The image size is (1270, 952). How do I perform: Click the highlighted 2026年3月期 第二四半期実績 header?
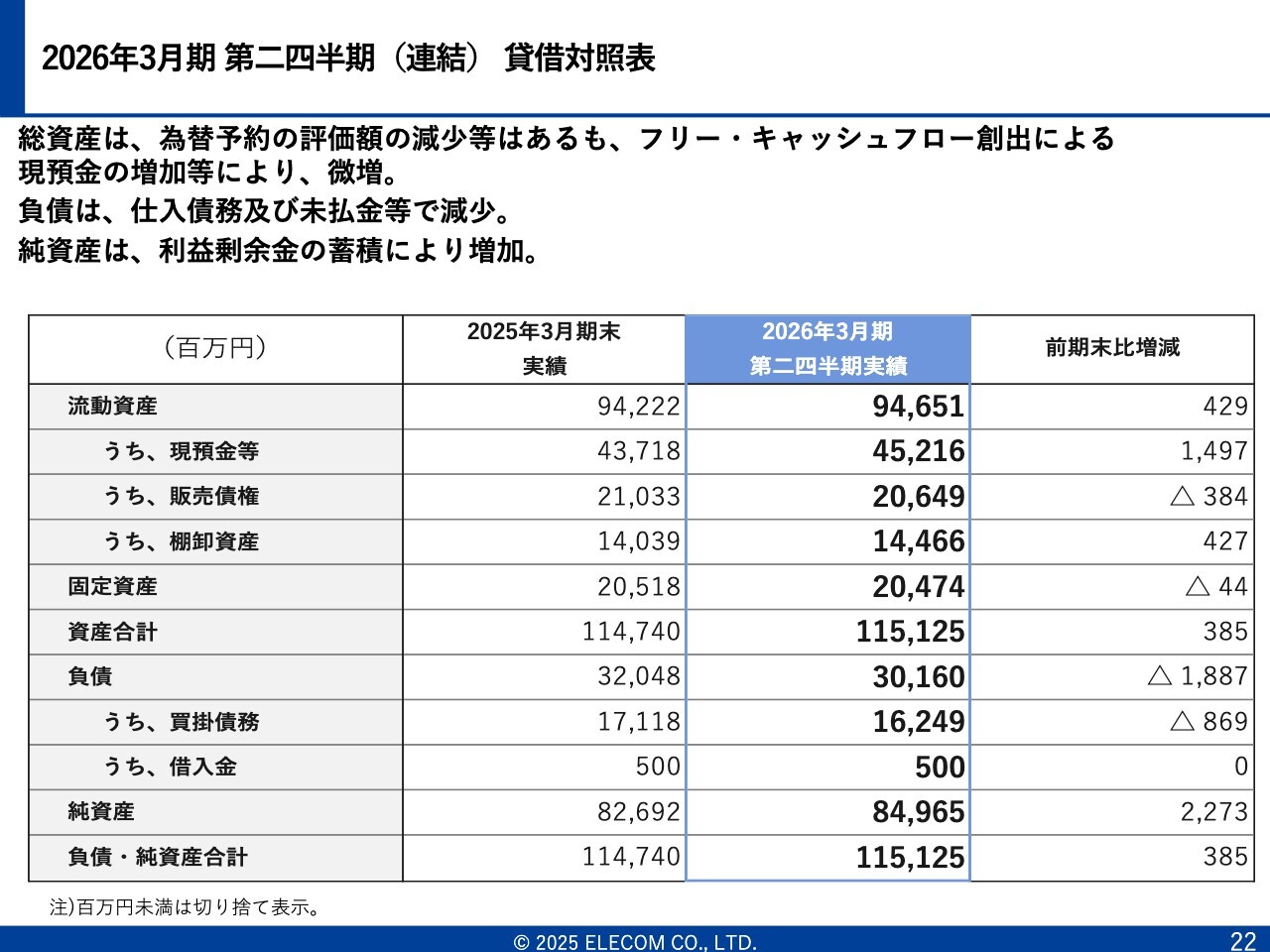point(827,349)
